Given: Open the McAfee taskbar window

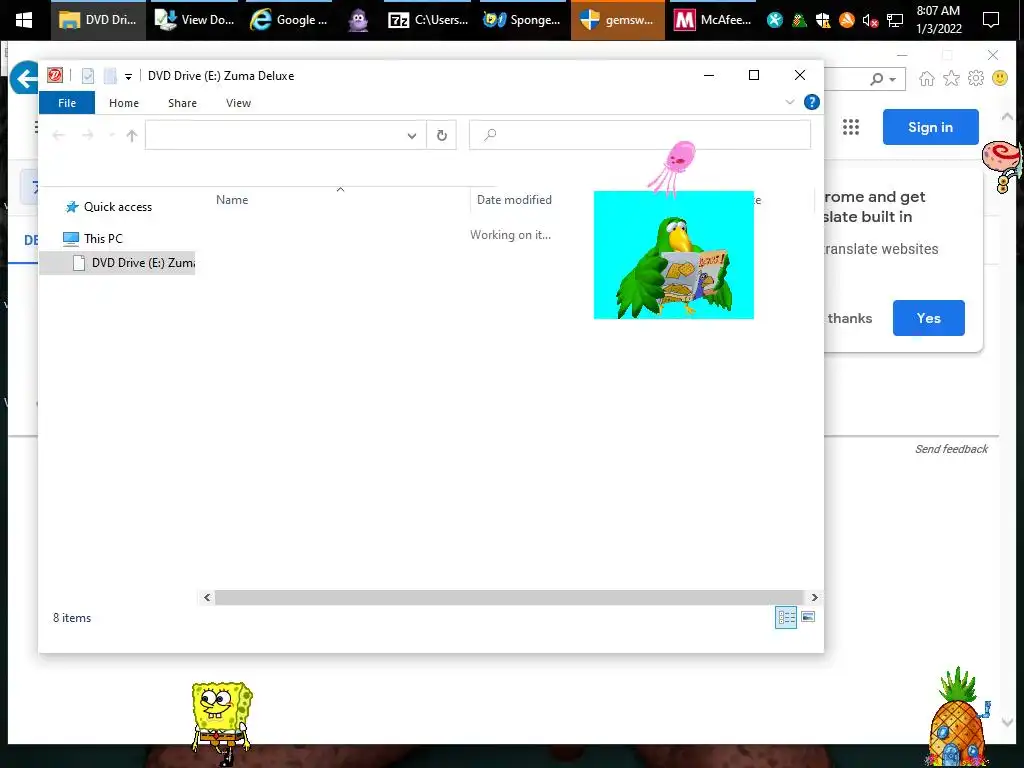Looking at the screenshot, I should (713, 20).
